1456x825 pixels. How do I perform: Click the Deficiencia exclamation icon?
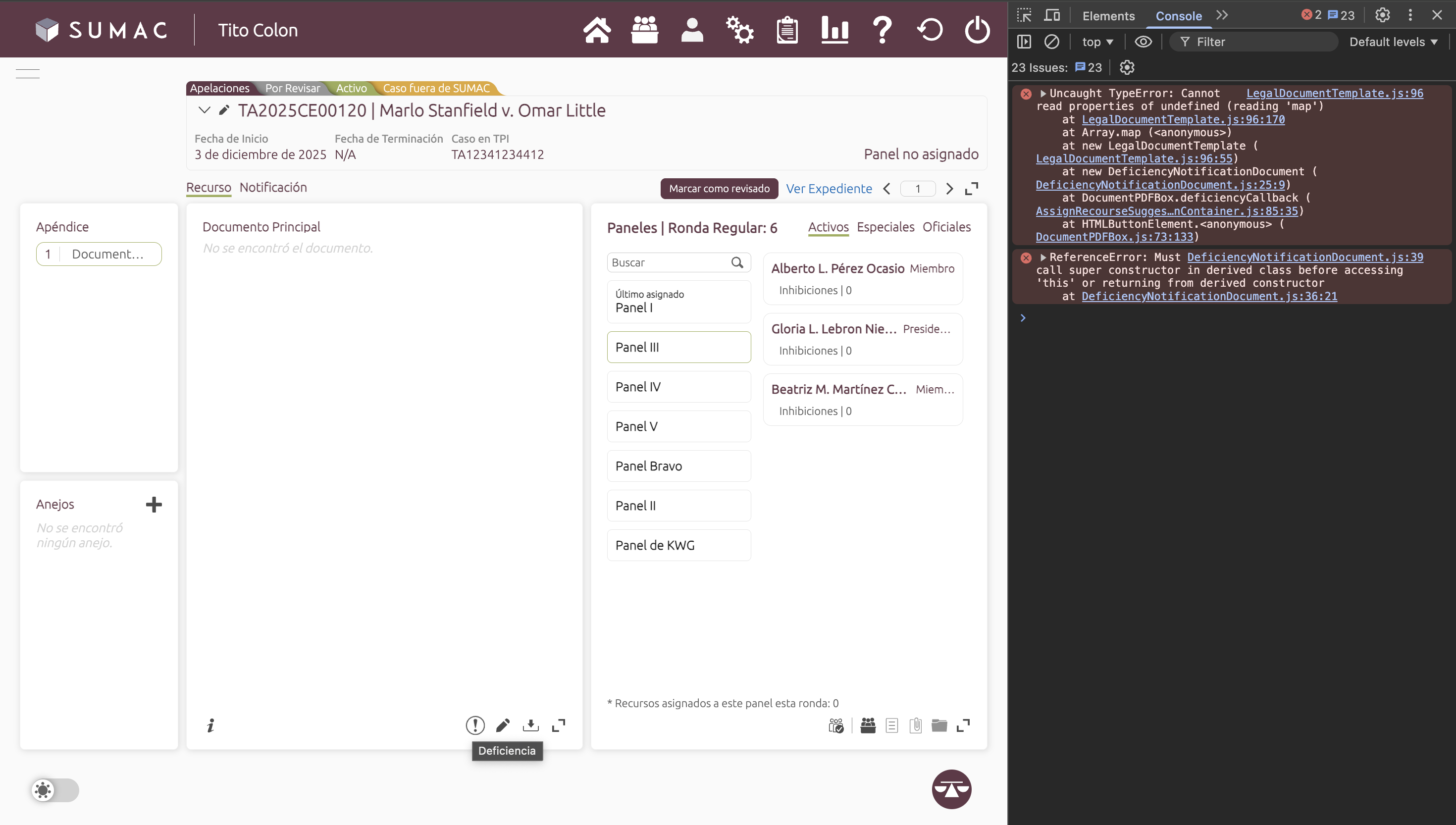pyautogui.click(x=475, y=725)
